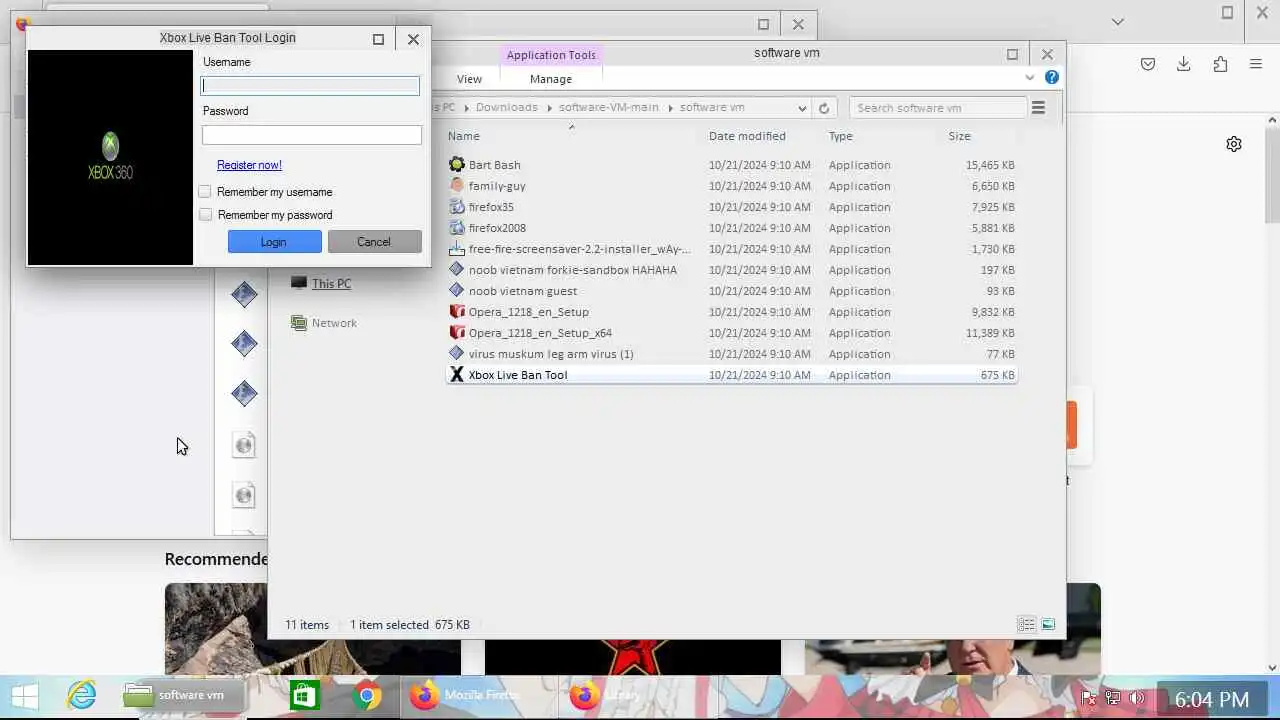Open Windows Store taskbar icon

click(304, 696)
